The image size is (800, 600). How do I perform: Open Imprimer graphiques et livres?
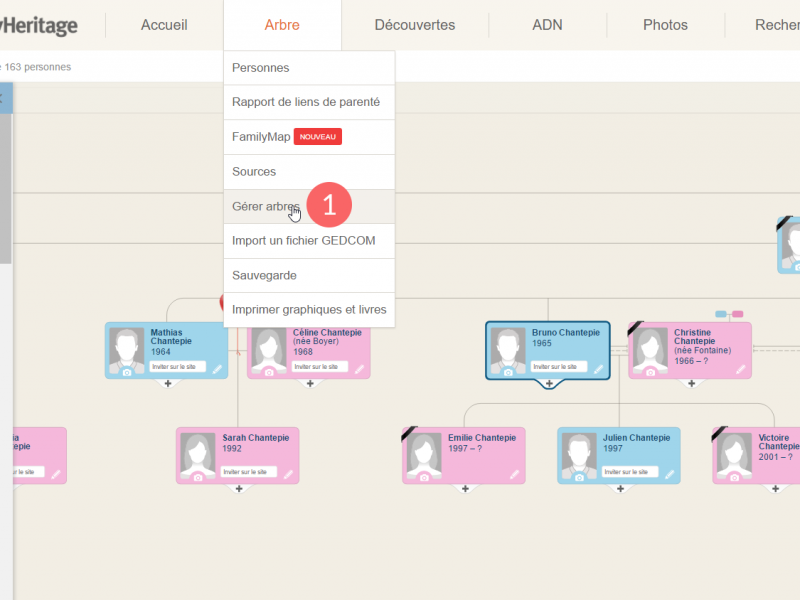click(309, 310)
